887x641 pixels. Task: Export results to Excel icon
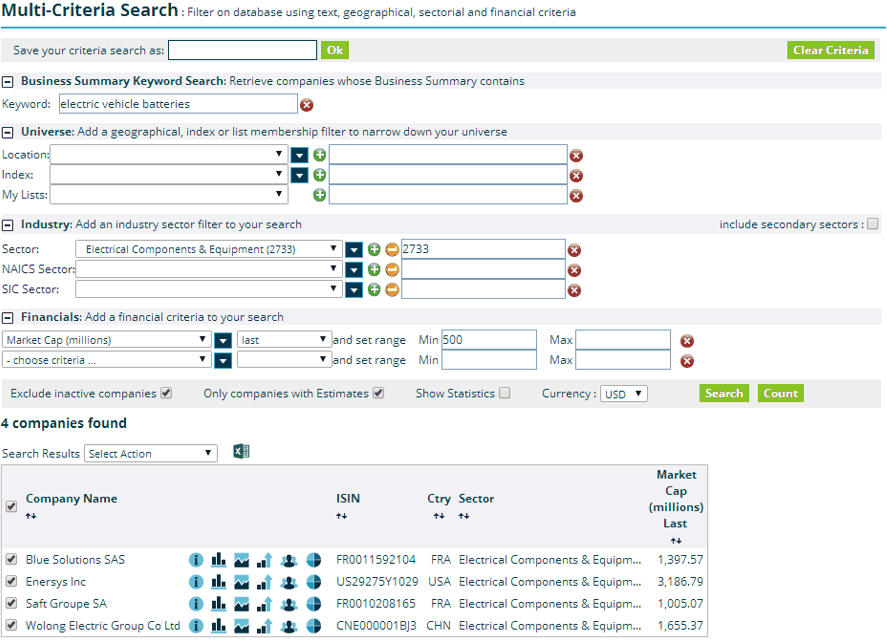(x=241, y=451)
